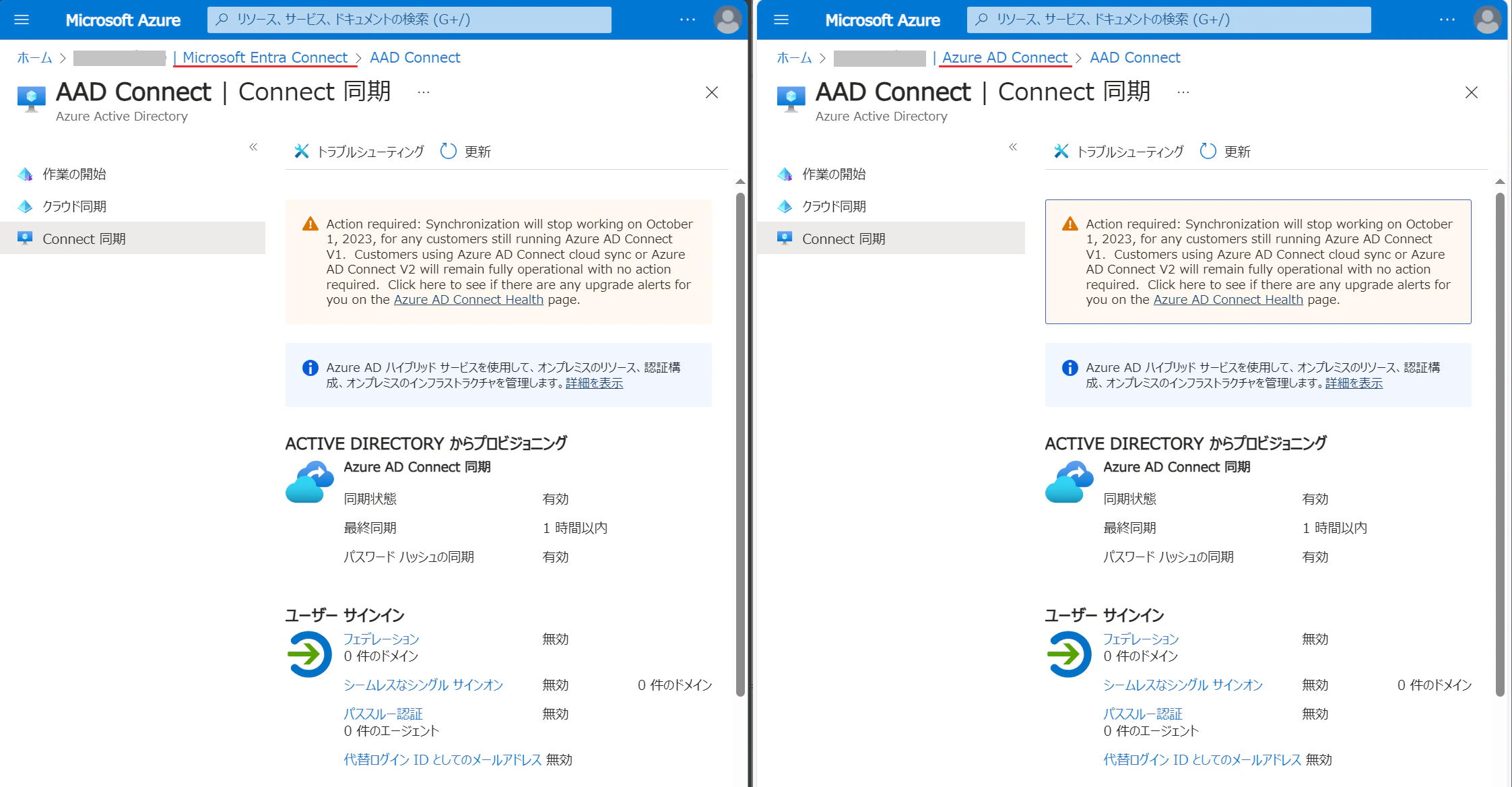Collapse the left pane's sidebar menu

click(253, 147)
